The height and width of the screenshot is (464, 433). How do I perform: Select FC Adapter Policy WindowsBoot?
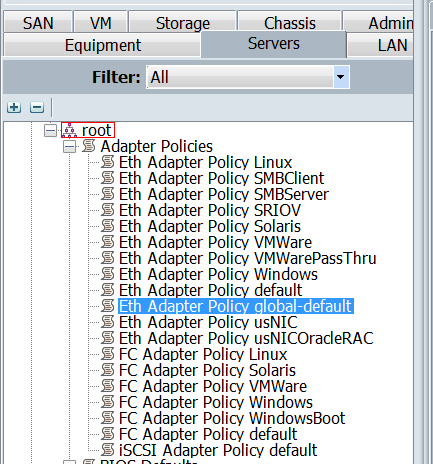tap(232, 418)
